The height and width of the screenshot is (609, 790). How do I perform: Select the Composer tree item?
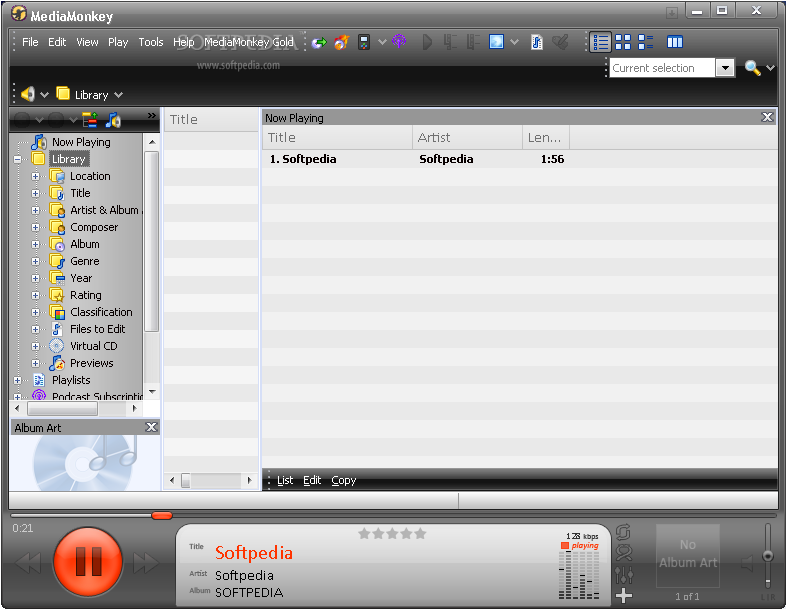(x=94, y=227)
